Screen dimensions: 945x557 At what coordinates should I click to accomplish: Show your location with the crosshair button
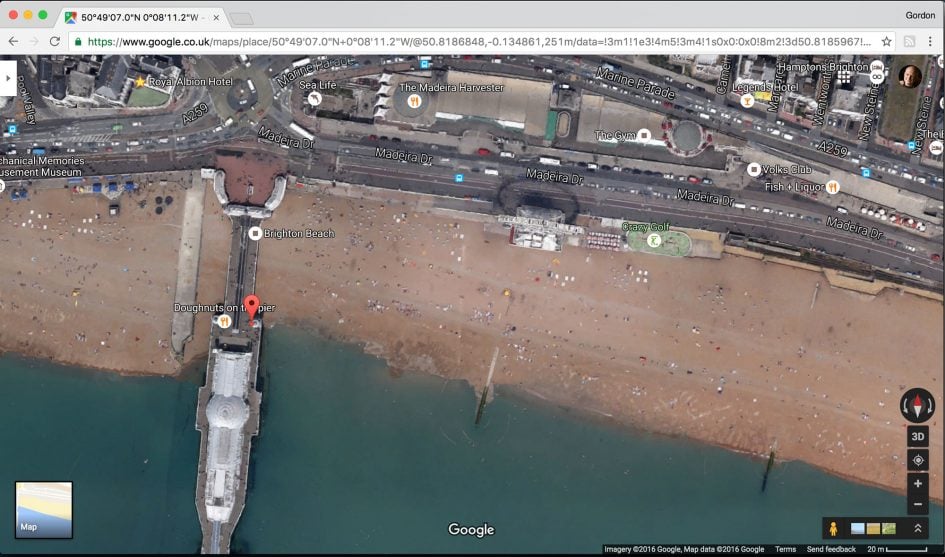(918, 460)
